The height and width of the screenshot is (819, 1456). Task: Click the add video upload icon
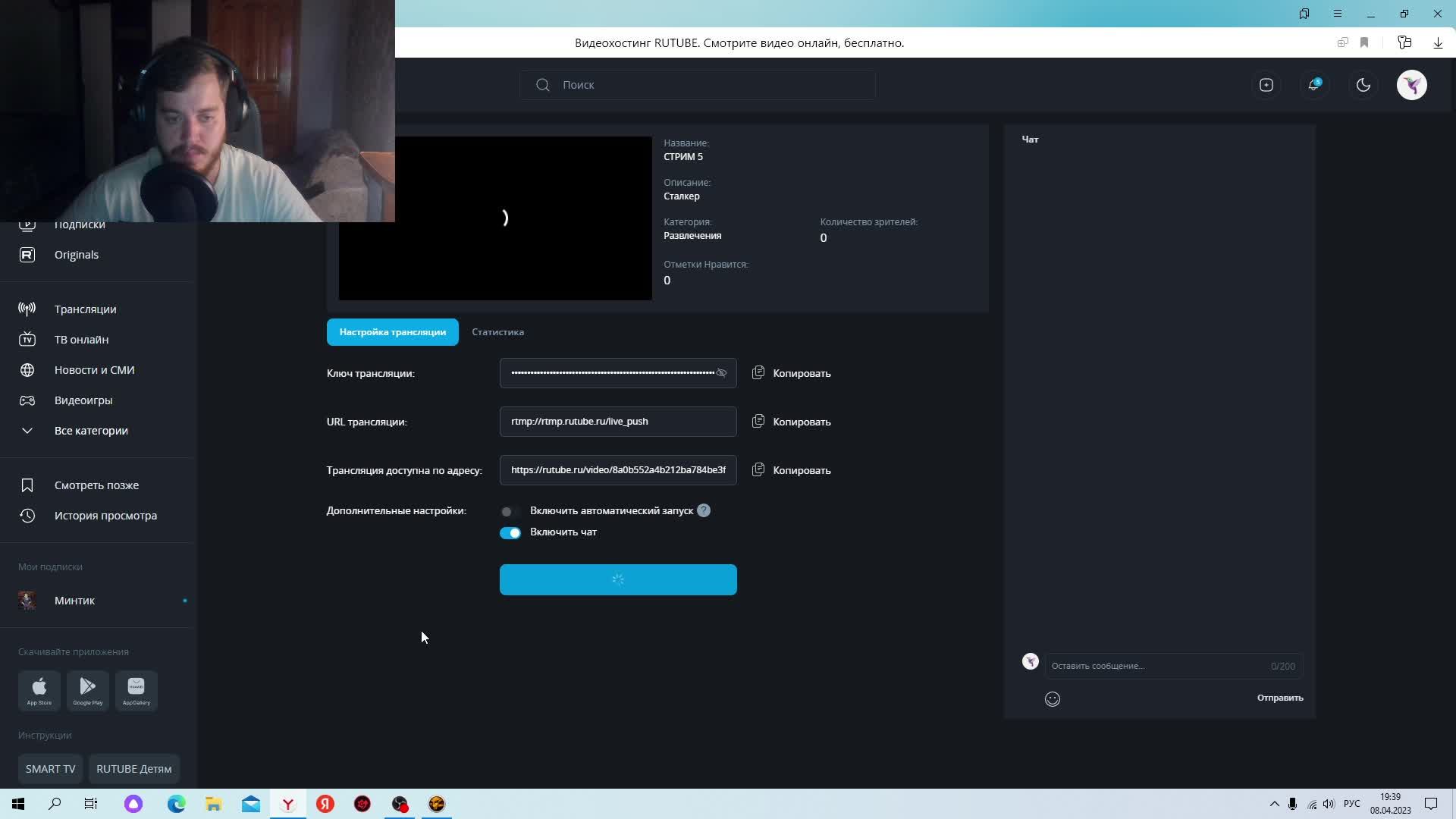tap(1266, 85)
